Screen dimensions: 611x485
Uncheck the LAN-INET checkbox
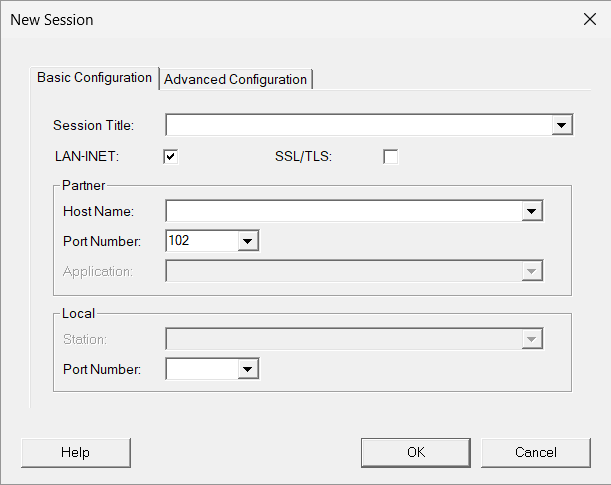pos(171,157)
